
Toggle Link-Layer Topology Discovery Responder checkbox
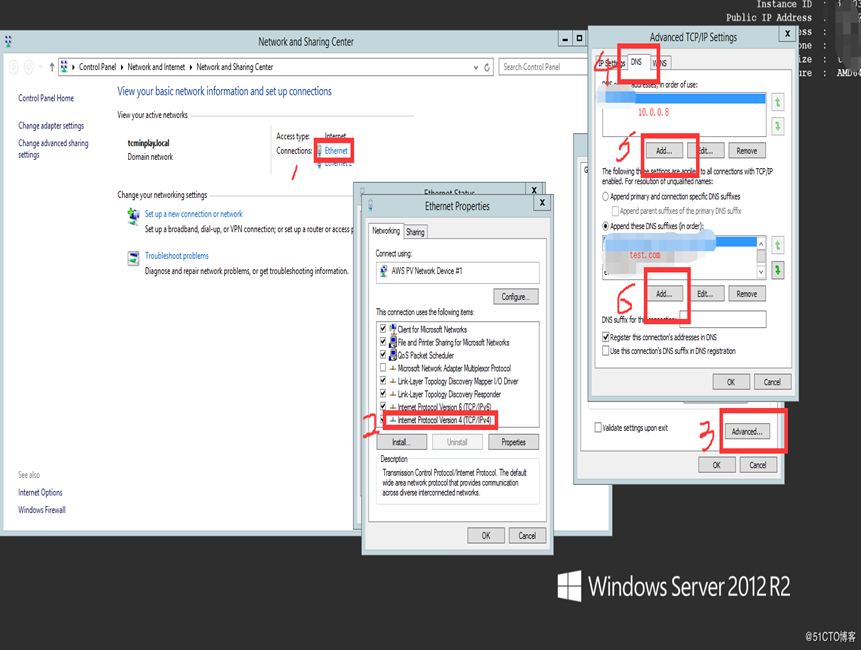click(383, 394)
